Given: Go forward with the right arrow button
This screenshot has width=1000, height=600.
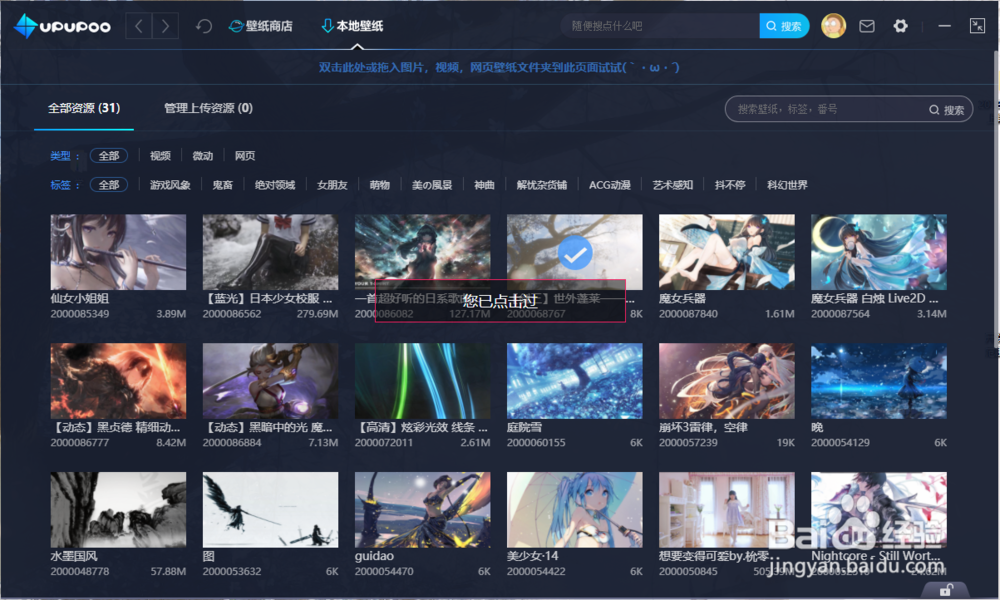Looking at the screenshot, I should pos(165,26).
